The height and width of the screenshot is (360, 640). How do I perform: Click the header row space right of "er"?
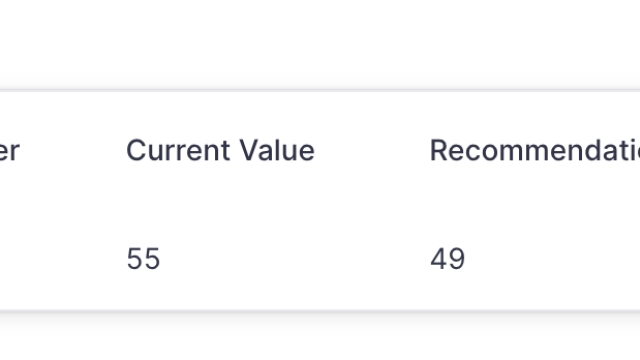[73, 150]
